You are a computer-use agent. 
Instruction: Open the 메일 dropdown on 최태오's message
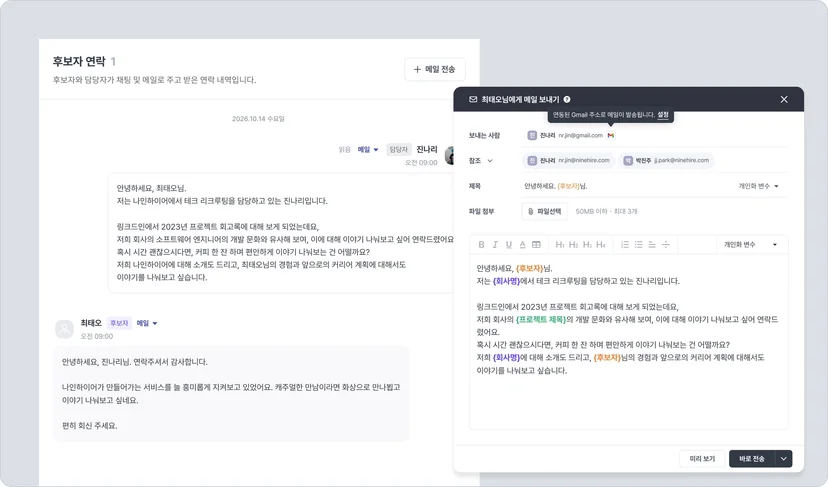click(x=147, y=323)
